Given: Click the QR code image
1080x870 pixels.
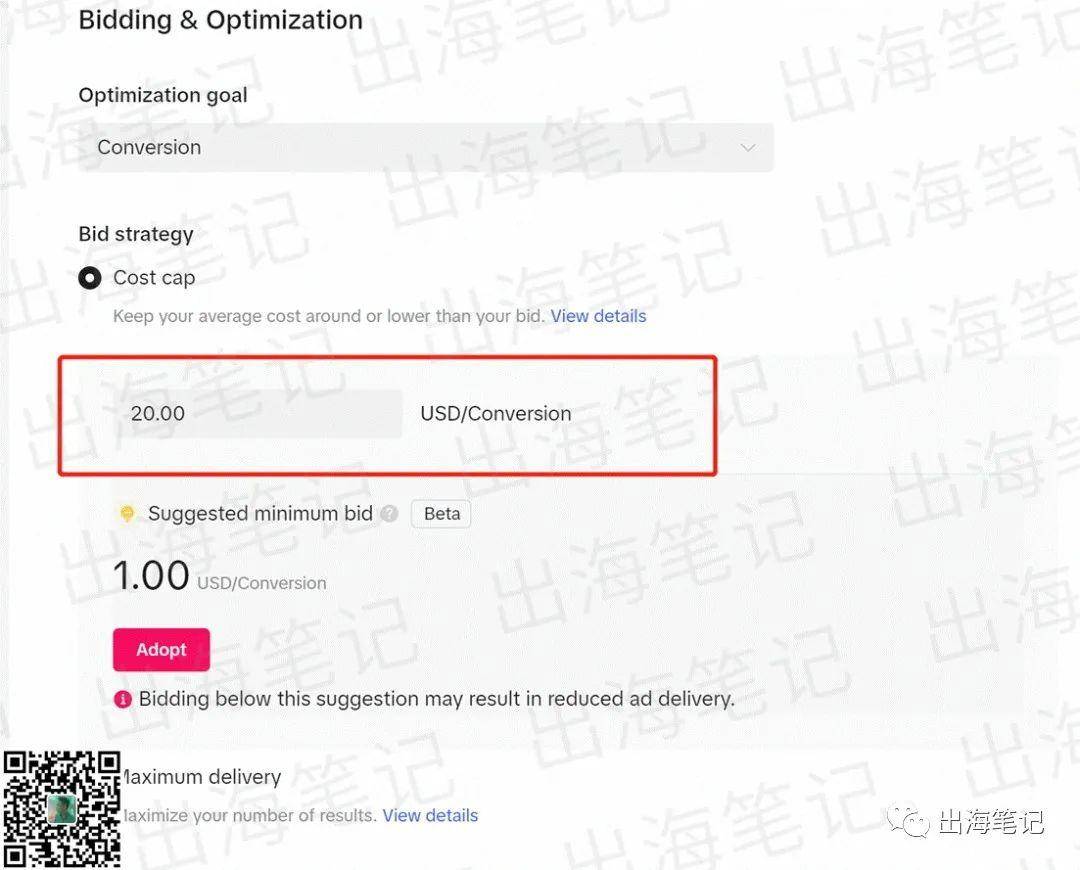Looking at the screenshot, I should point(62,809).
